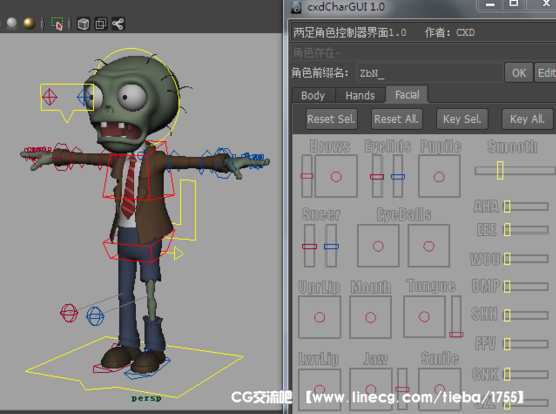Activate the dashed selection highlighting icon
The width and height of the screenshot is (556, 414).
pos(57,24)
